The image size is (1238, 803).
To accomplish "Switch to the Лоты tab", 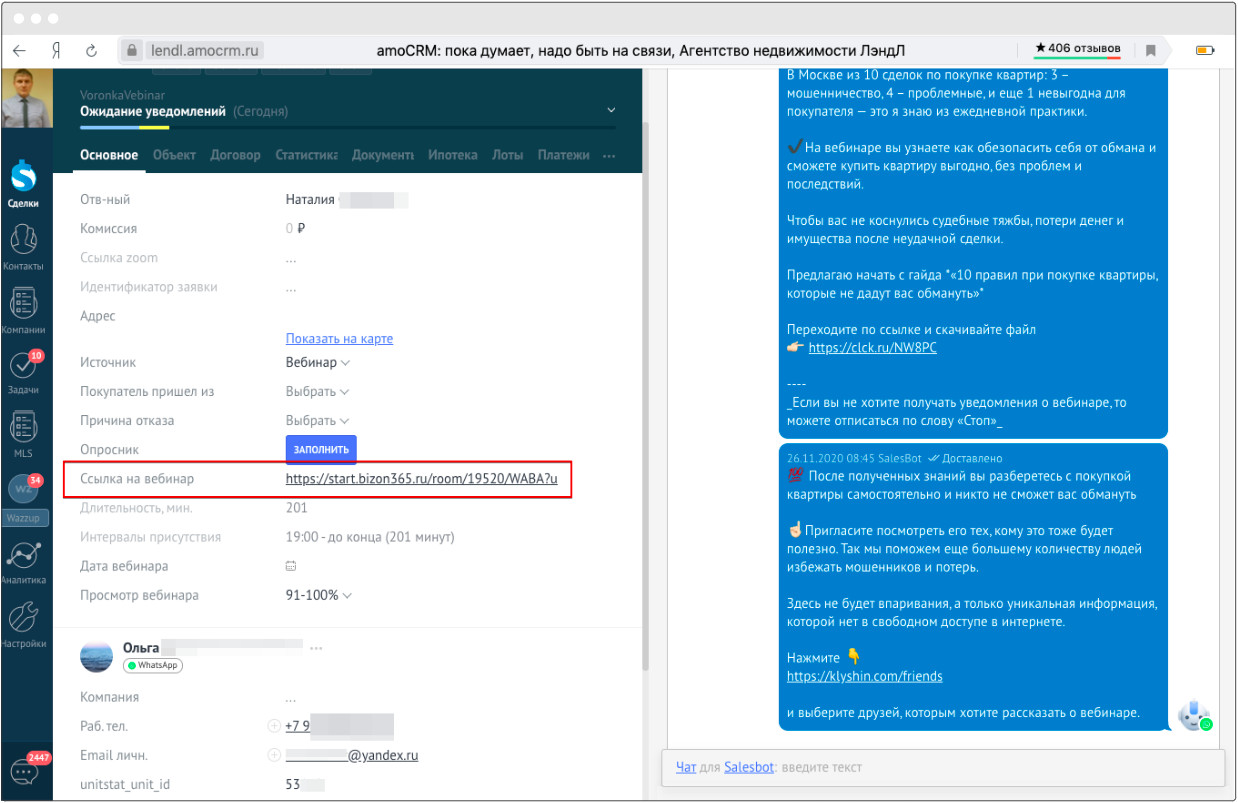I will pos(508,155).
